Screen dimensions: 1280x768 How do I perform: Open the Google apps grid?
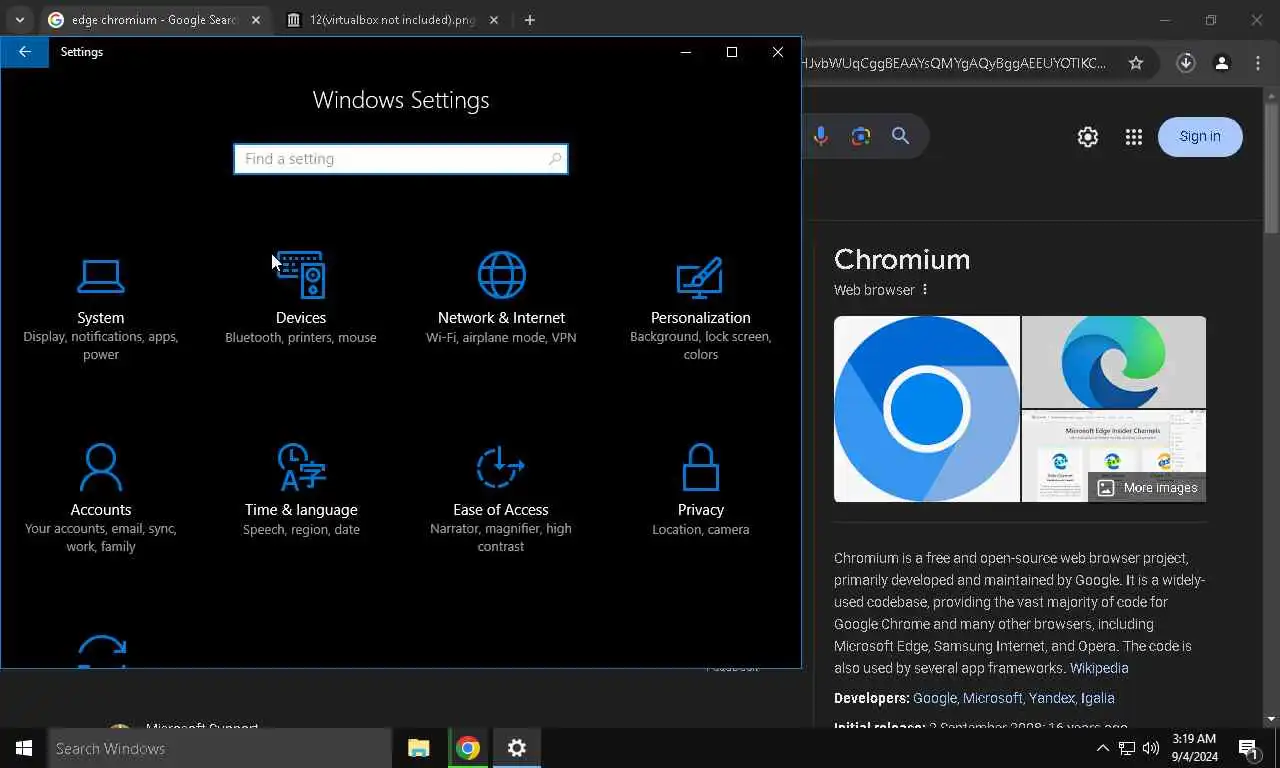(1133, 137)
